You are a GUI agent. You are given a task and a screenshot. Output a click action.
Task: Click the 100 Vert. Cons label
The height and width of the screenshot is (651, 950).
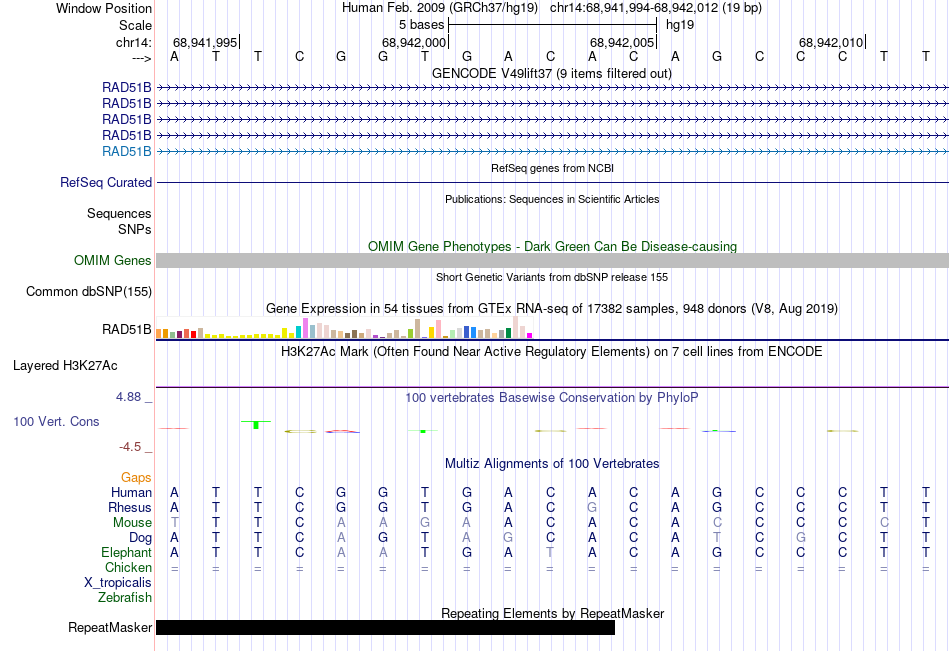tap(56, 421)
